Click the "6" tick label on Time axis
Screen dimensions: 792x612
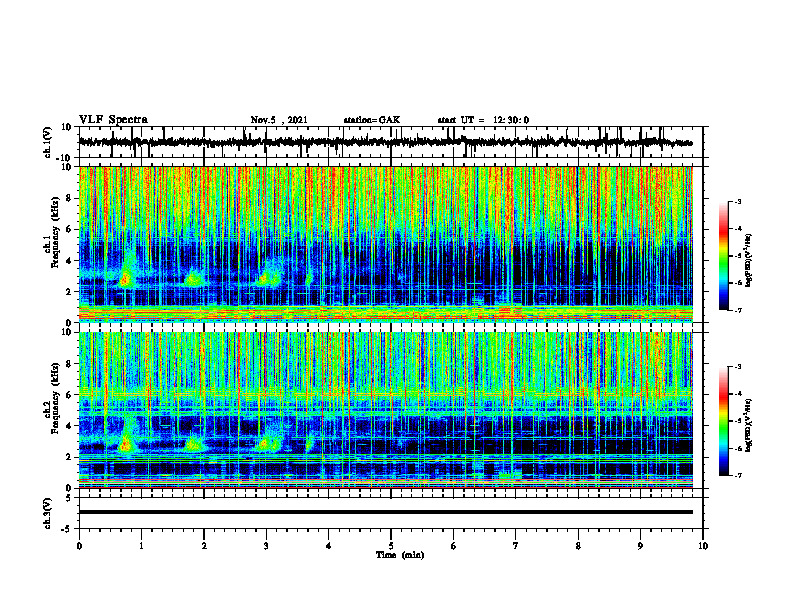click(x=454, y=546)
